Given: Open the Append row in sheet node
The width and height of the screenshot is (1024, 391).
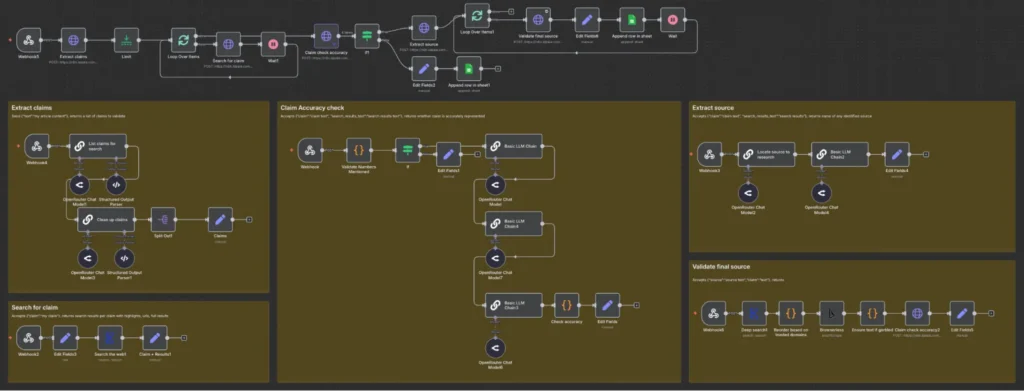Looking at the screenshot, I should (632, 20).
